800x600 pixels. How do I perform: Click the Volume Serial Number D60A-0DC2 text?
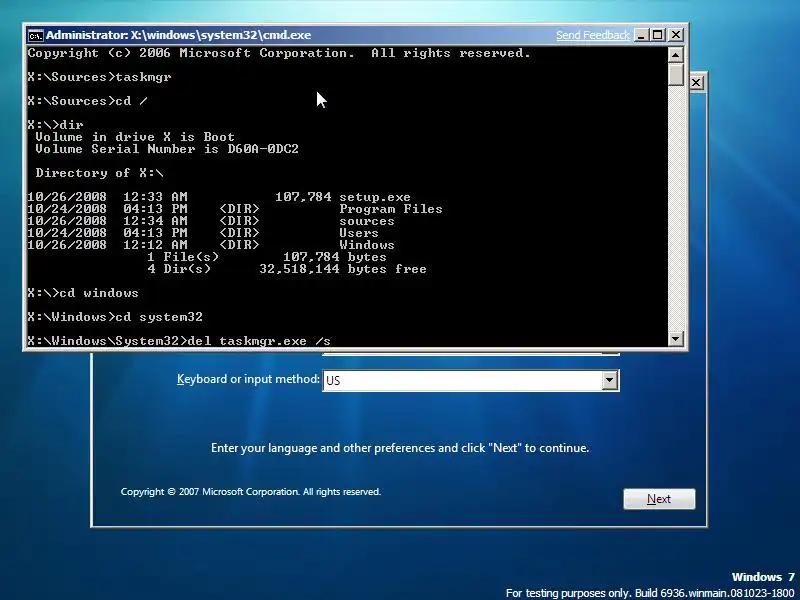click(x=167, y=149)
